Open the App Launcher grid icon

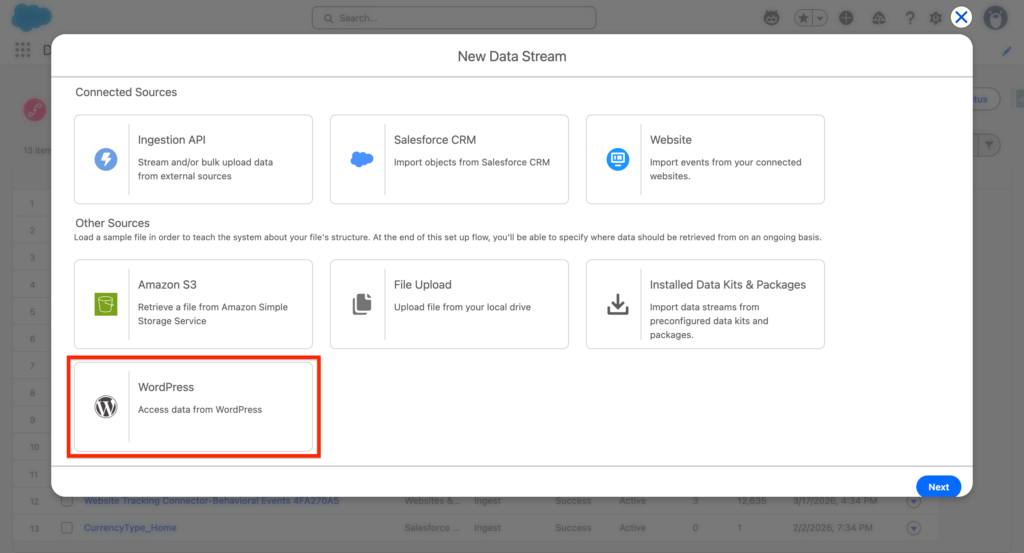[x=22, y=50]
